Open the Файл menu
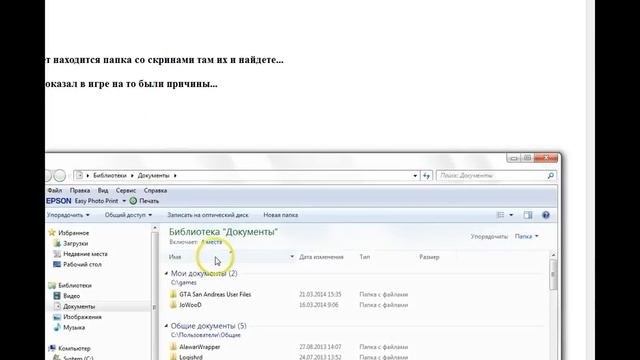The image size is (640, 360). click(x=54, y=190)
